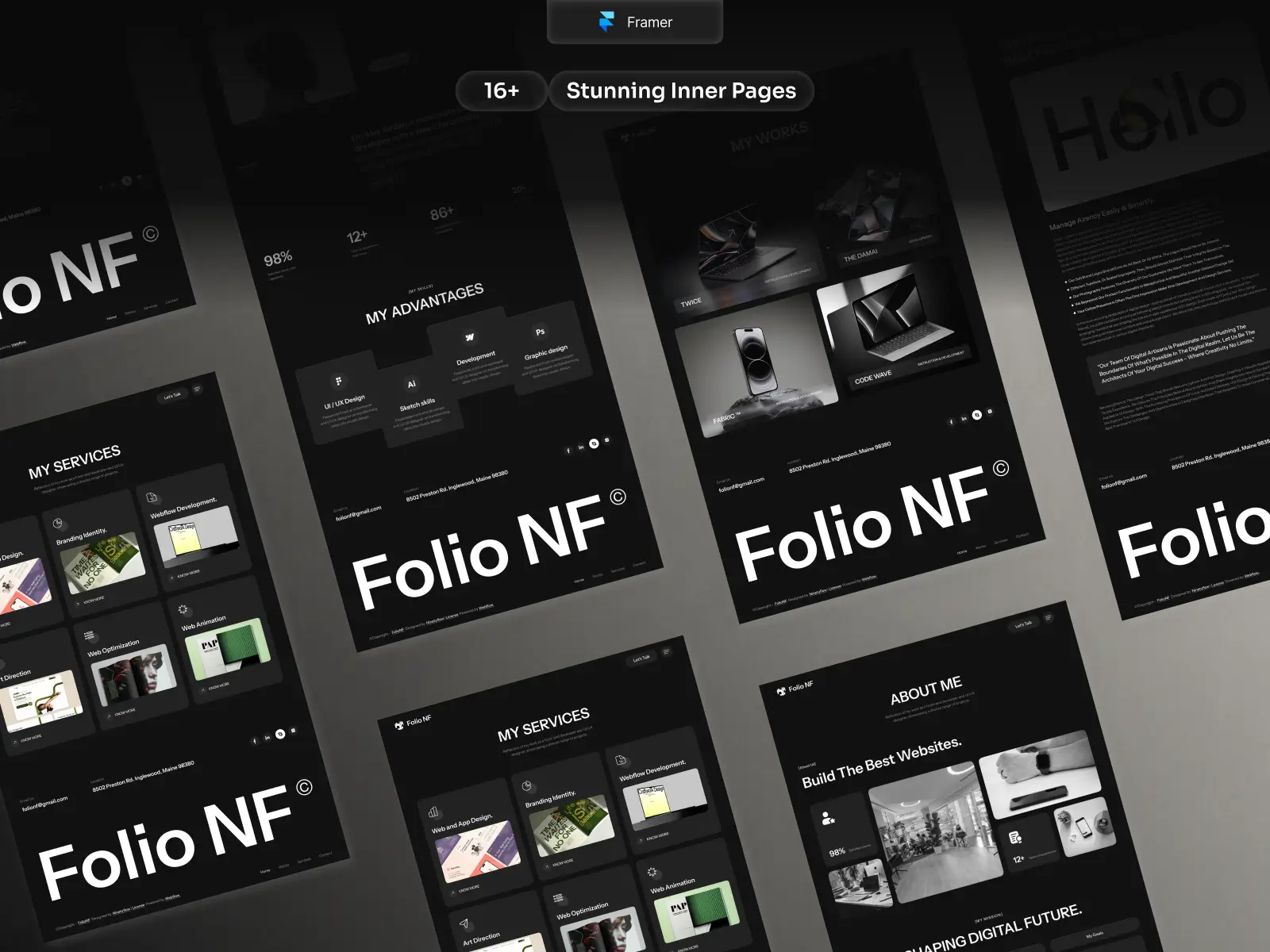Click the Webflow icon on the Development card

[469, 338]
